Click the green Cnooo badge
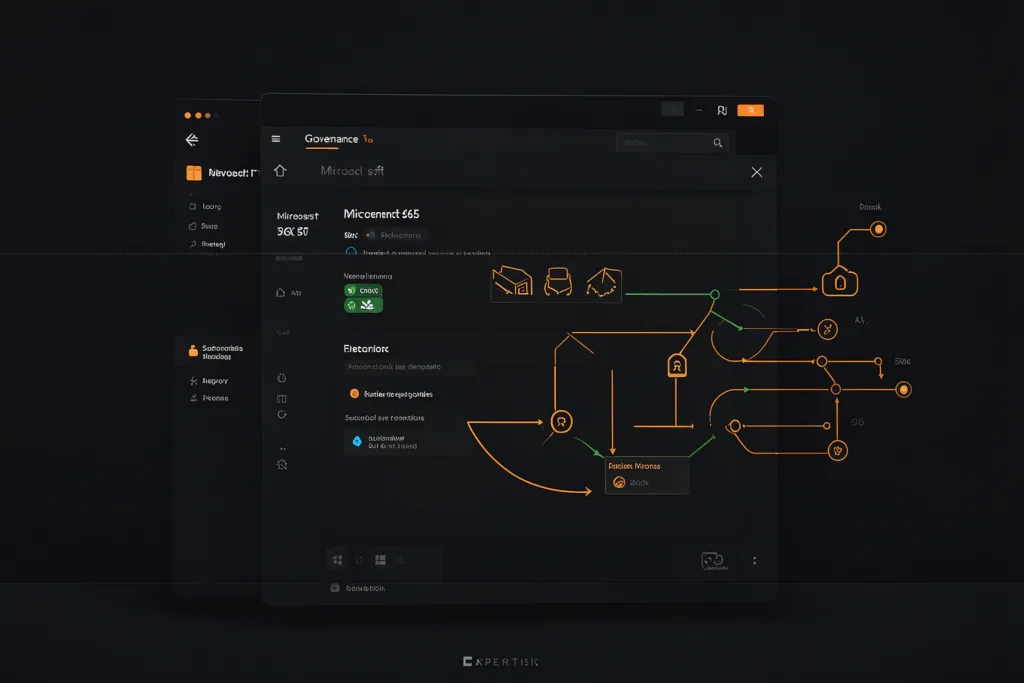 point(363,291)
